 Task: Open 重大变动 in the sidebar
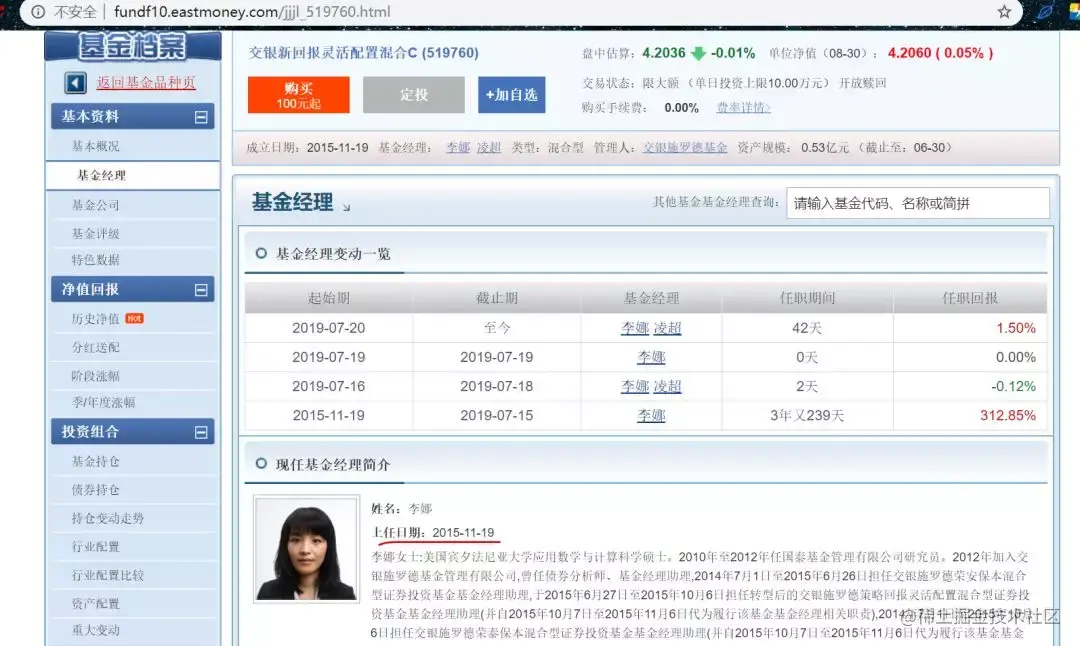coord(96,629)
